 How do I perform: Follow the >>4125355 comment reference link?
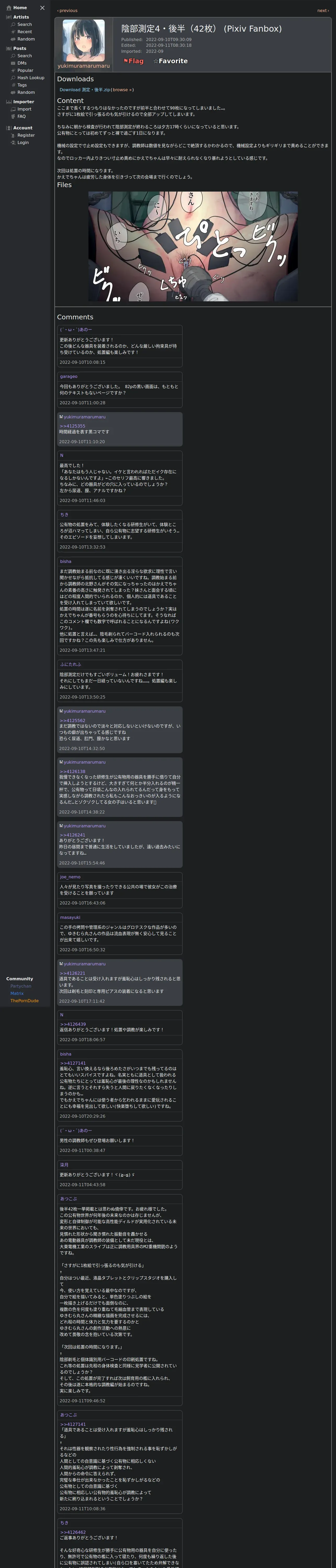72,426
